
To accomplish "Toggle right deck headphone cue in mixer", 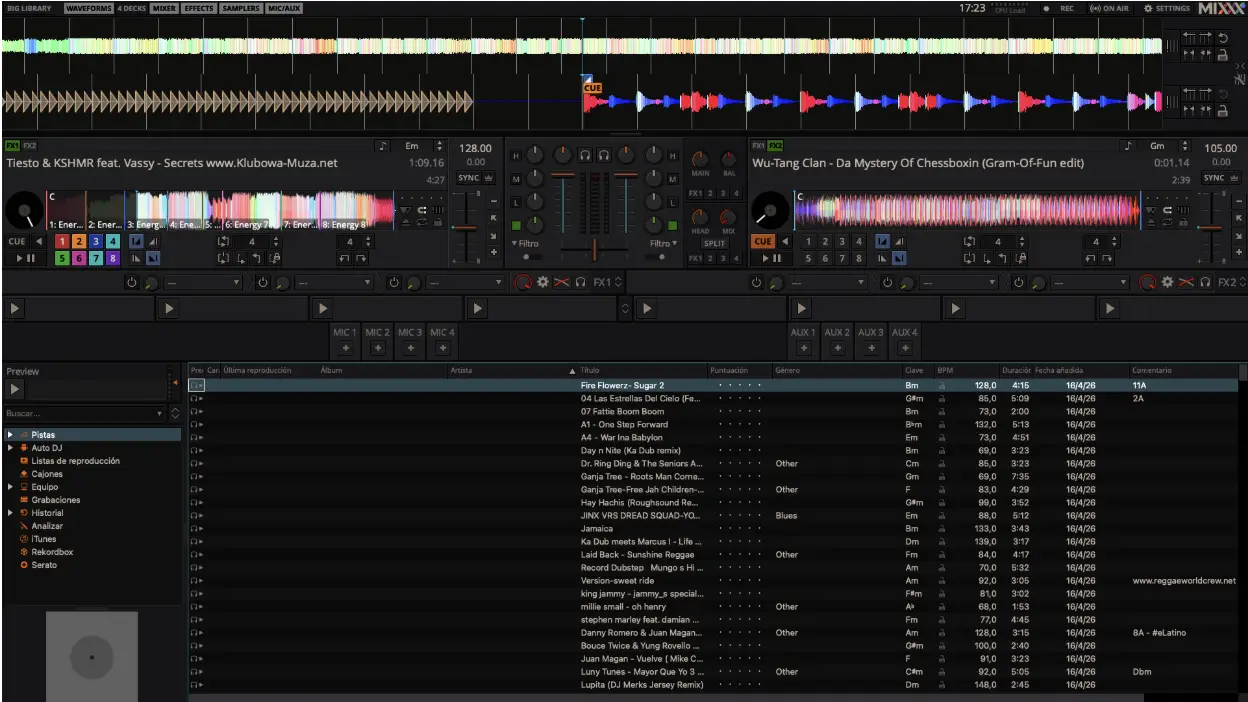I will (x=604, y=155).
